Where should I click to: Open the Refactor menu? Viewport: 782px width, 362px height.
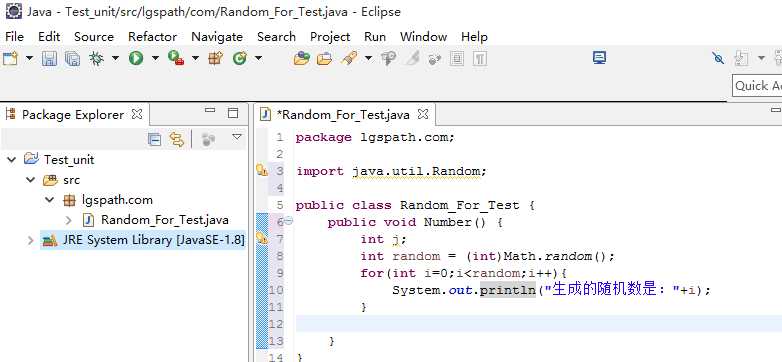coord(152,36)
